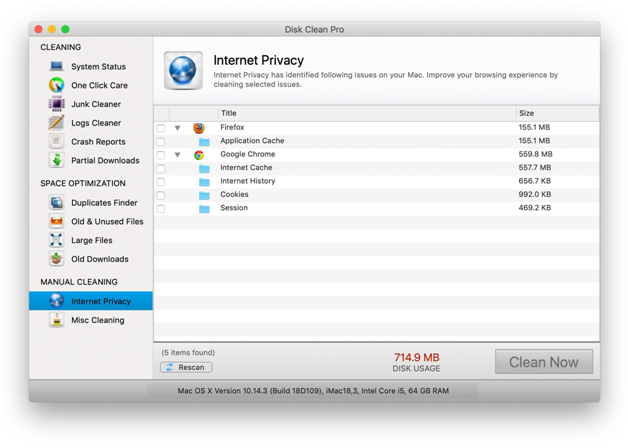Check the Google Chrome row checkbox

click(161, 155)
